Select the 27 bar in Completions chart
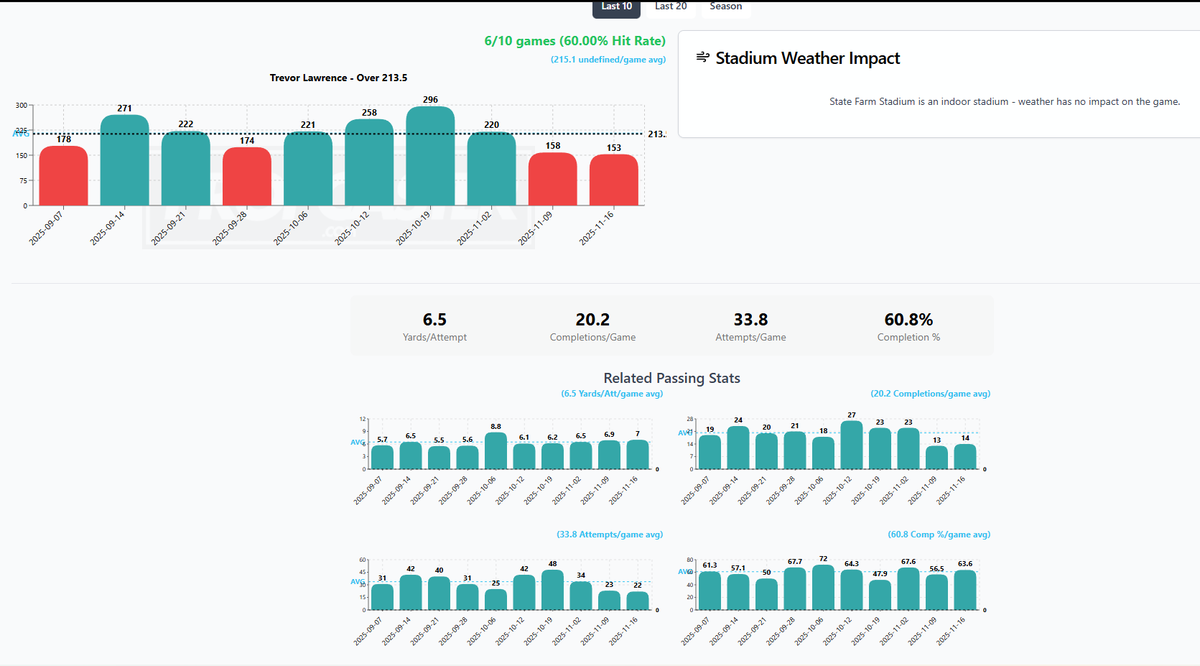This screenshot has height=666, width=1200. (x=851, y=446)
